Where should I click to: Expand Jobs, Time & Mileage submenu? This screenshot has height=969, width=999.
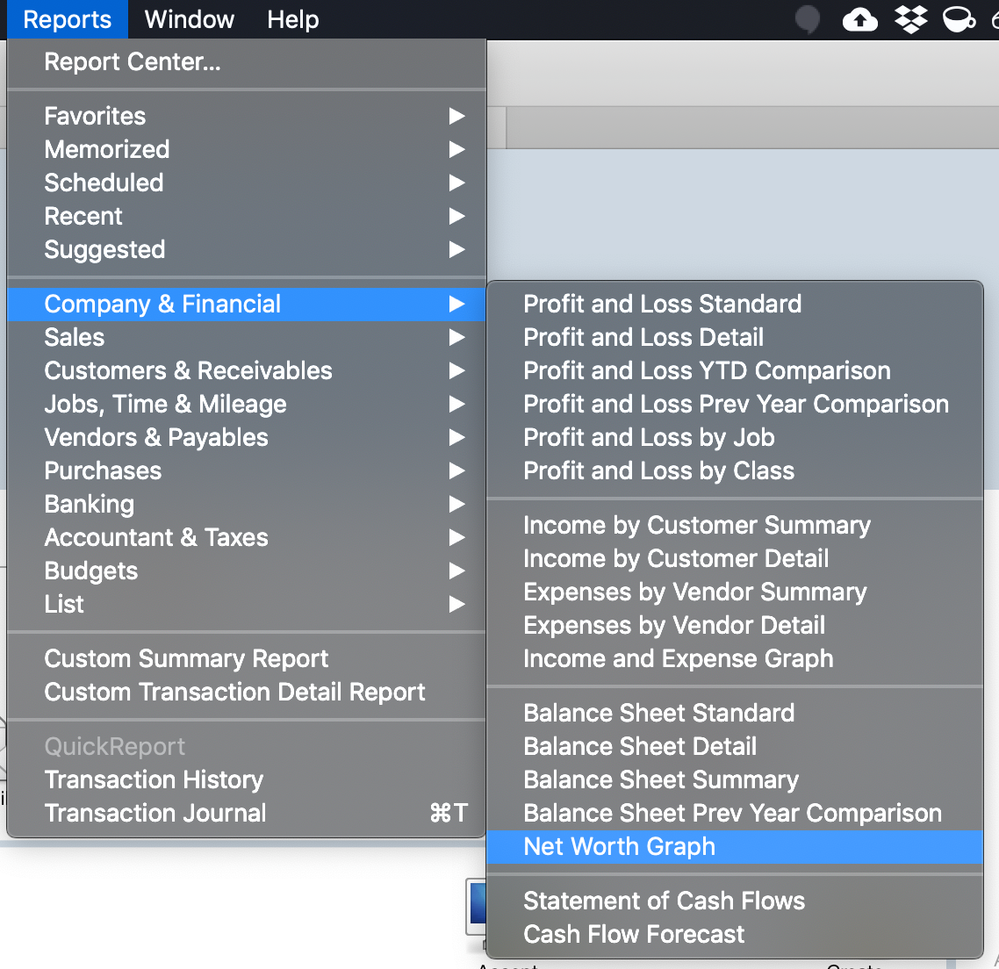pyautogui.click(x=247, y=404)
